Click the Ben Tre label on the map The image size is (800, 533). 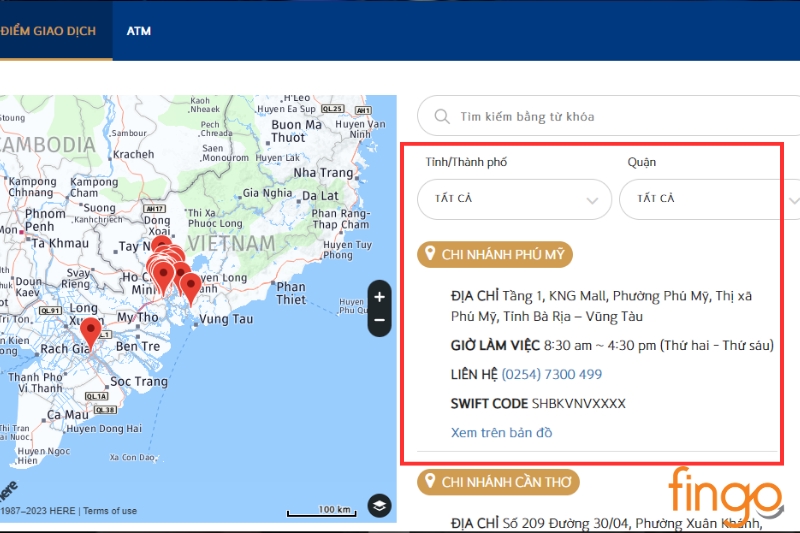click(x=138, y=346)
